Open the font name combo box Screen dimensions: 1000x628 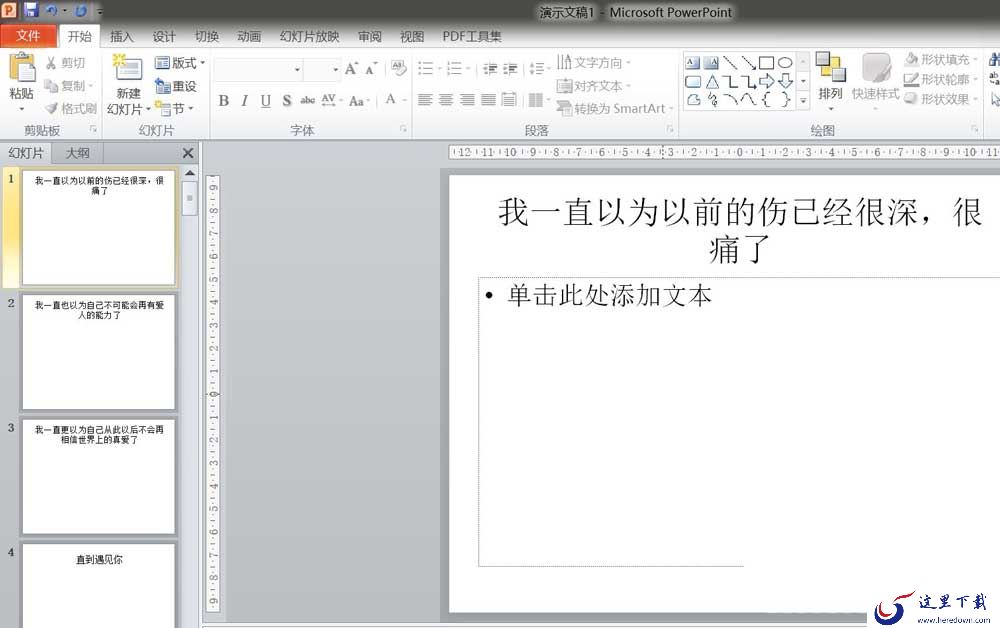coord(258,69)
